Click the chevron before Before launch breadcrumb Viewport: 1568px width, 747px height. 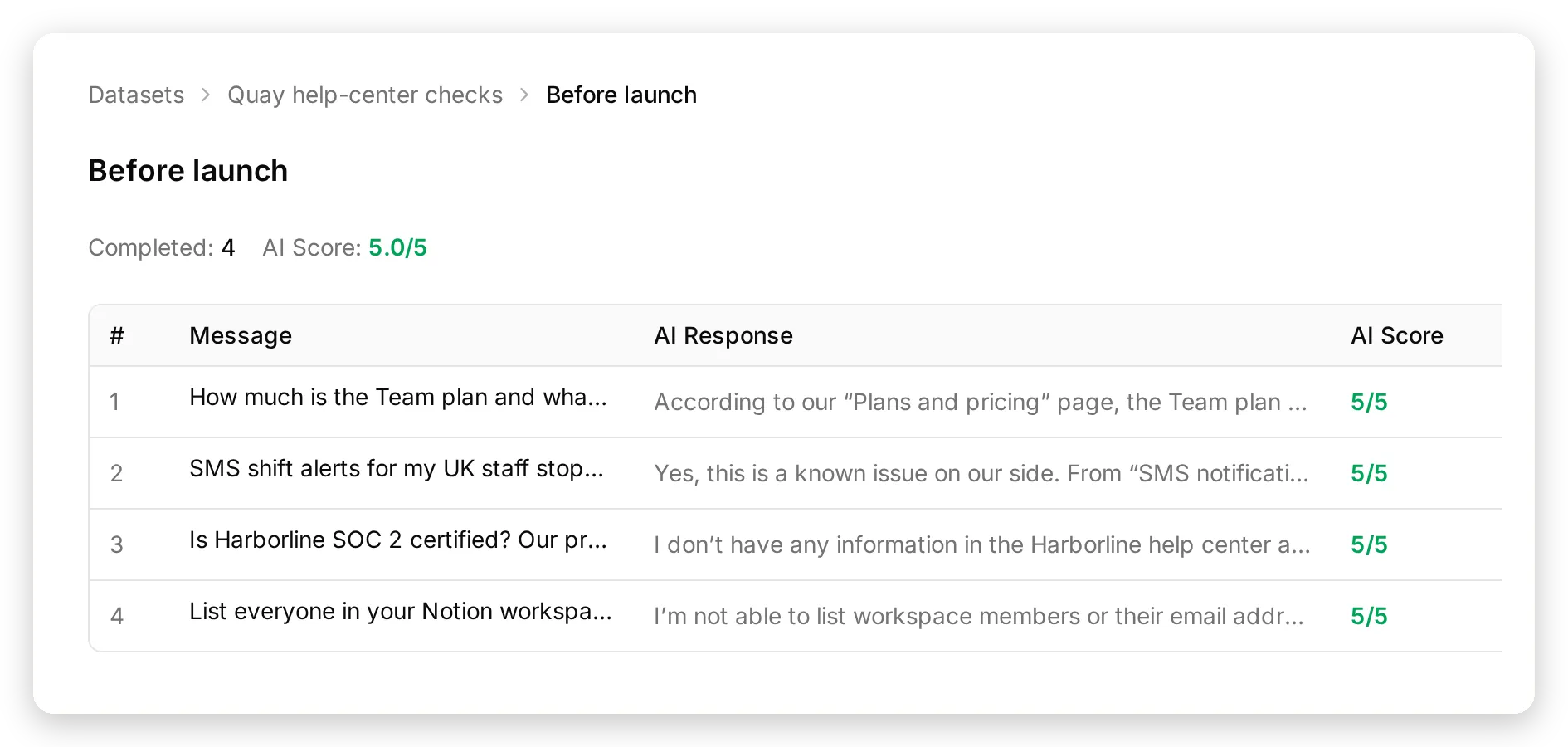pos(524,95)
